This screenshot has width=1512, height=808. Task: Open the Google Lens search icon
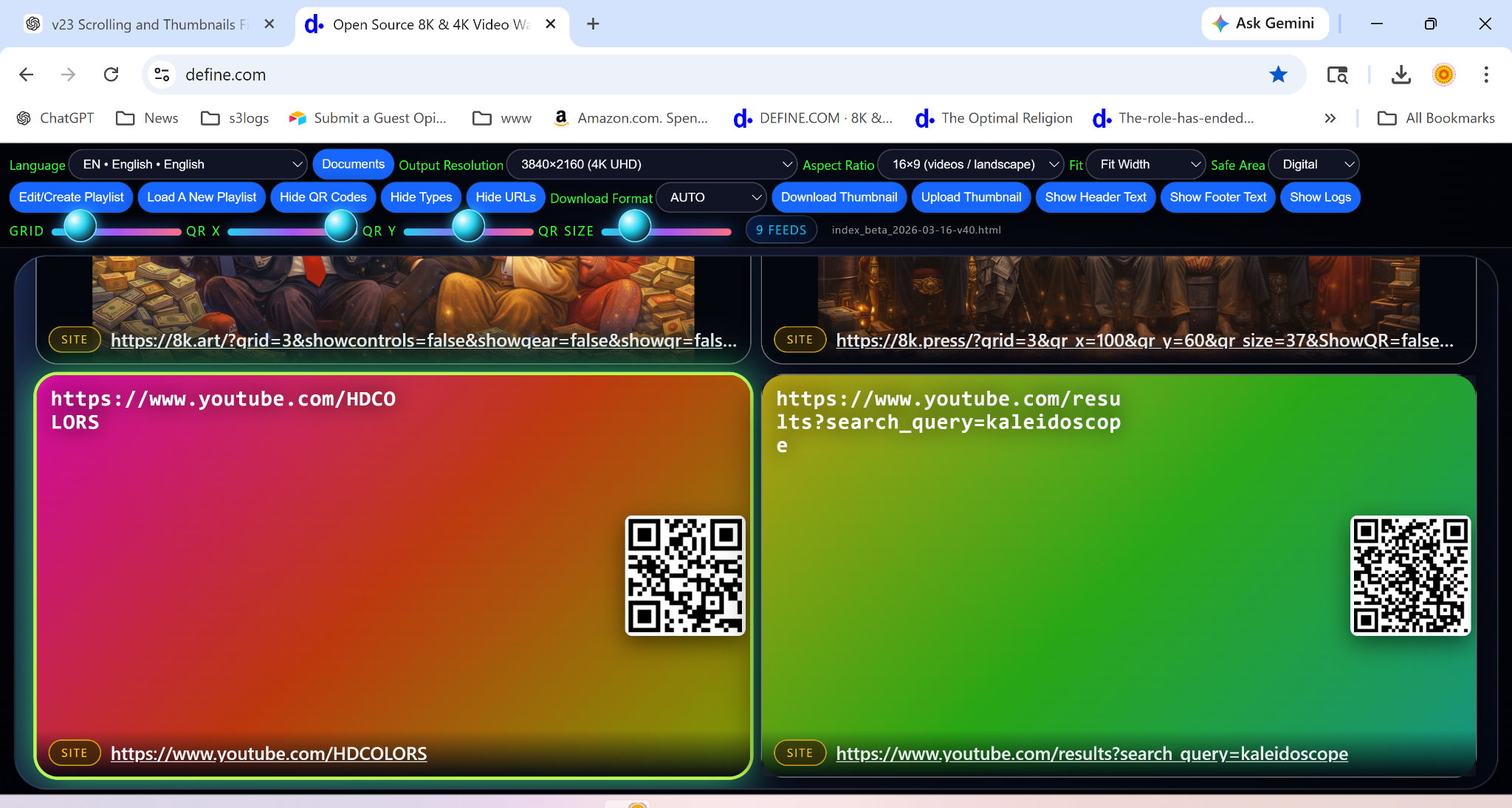pos(1337,75)
